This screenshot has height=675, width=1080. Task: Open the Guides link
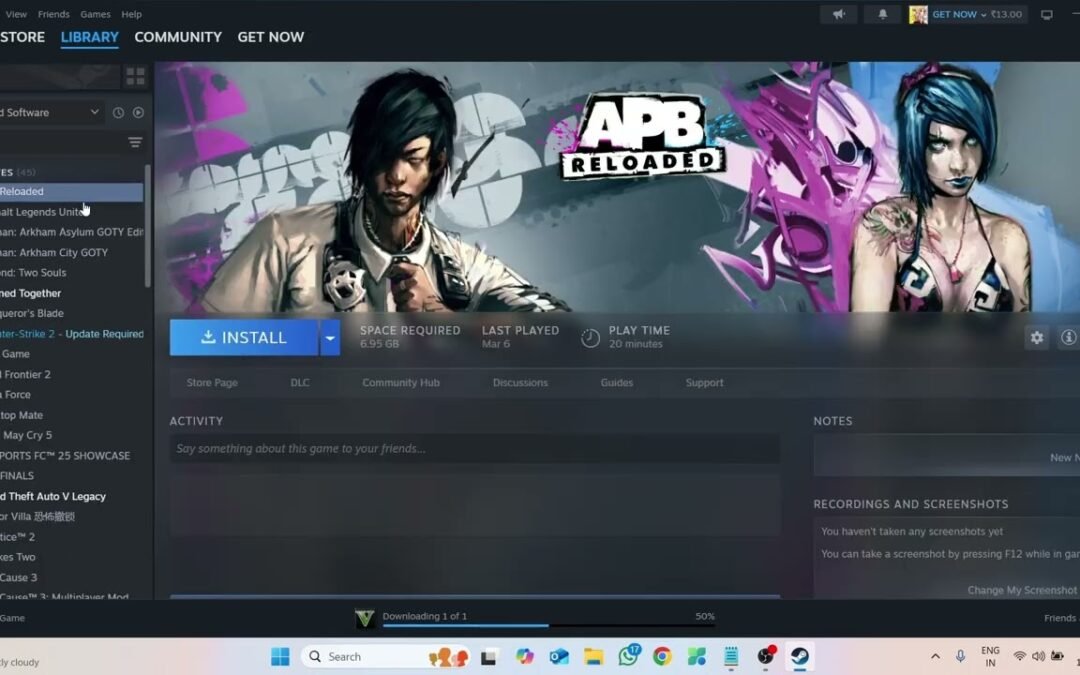[616, 382]
